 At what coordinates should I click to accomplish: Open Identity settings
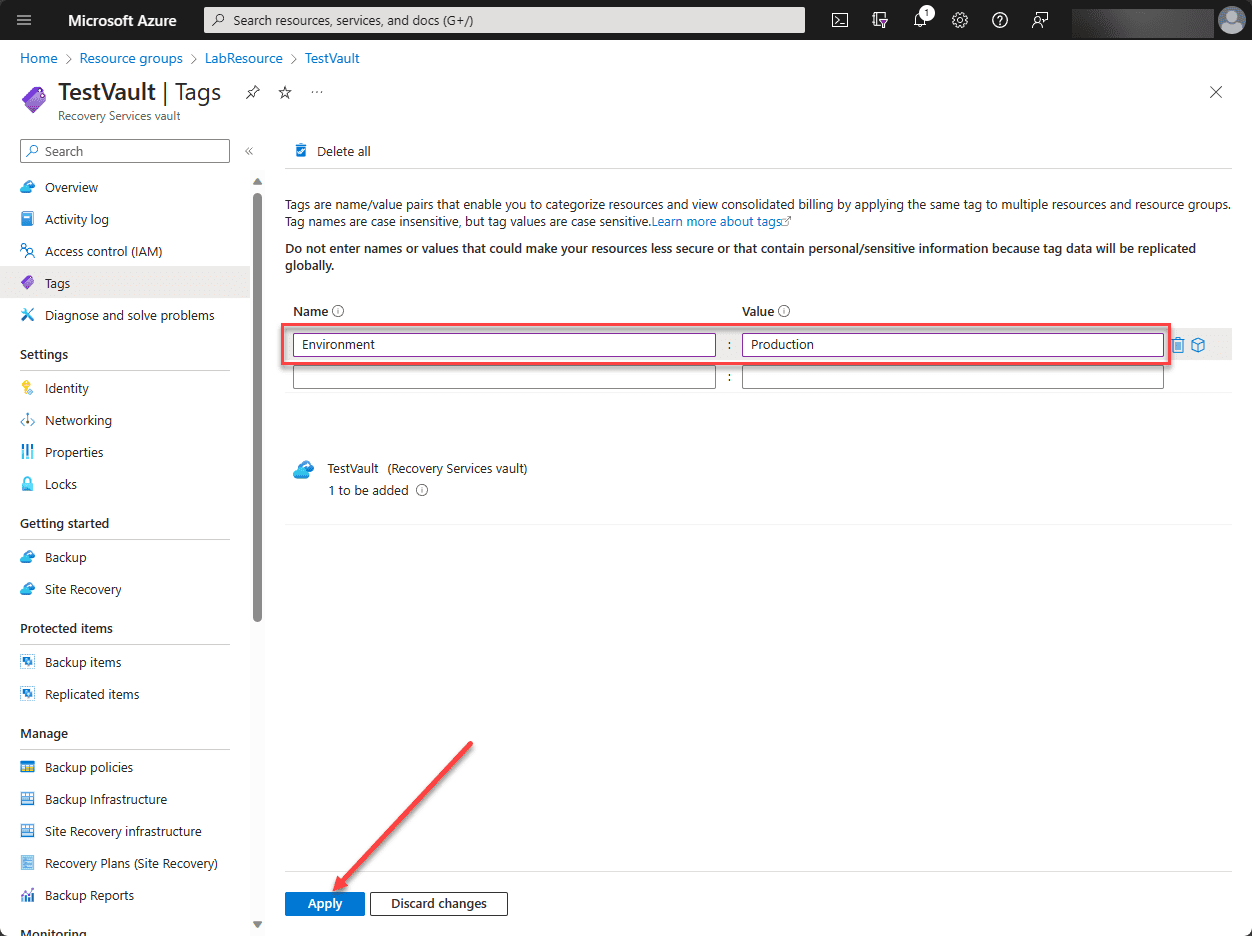[x=67, y=388]
